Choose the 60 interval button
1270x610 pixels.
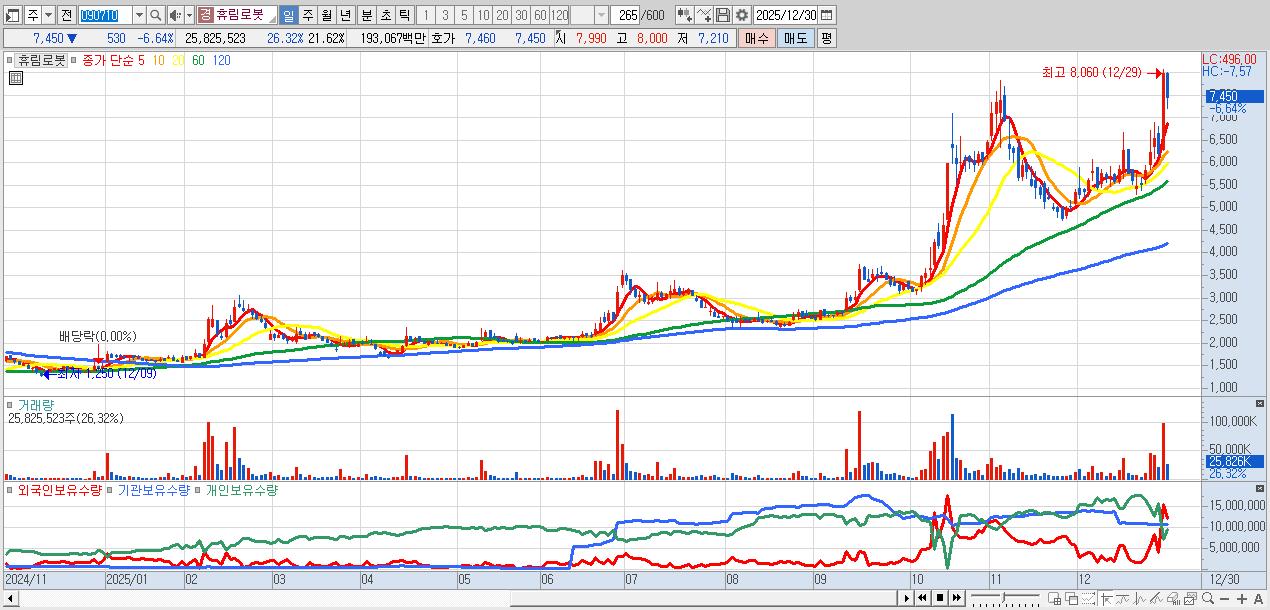pos(540,15)
